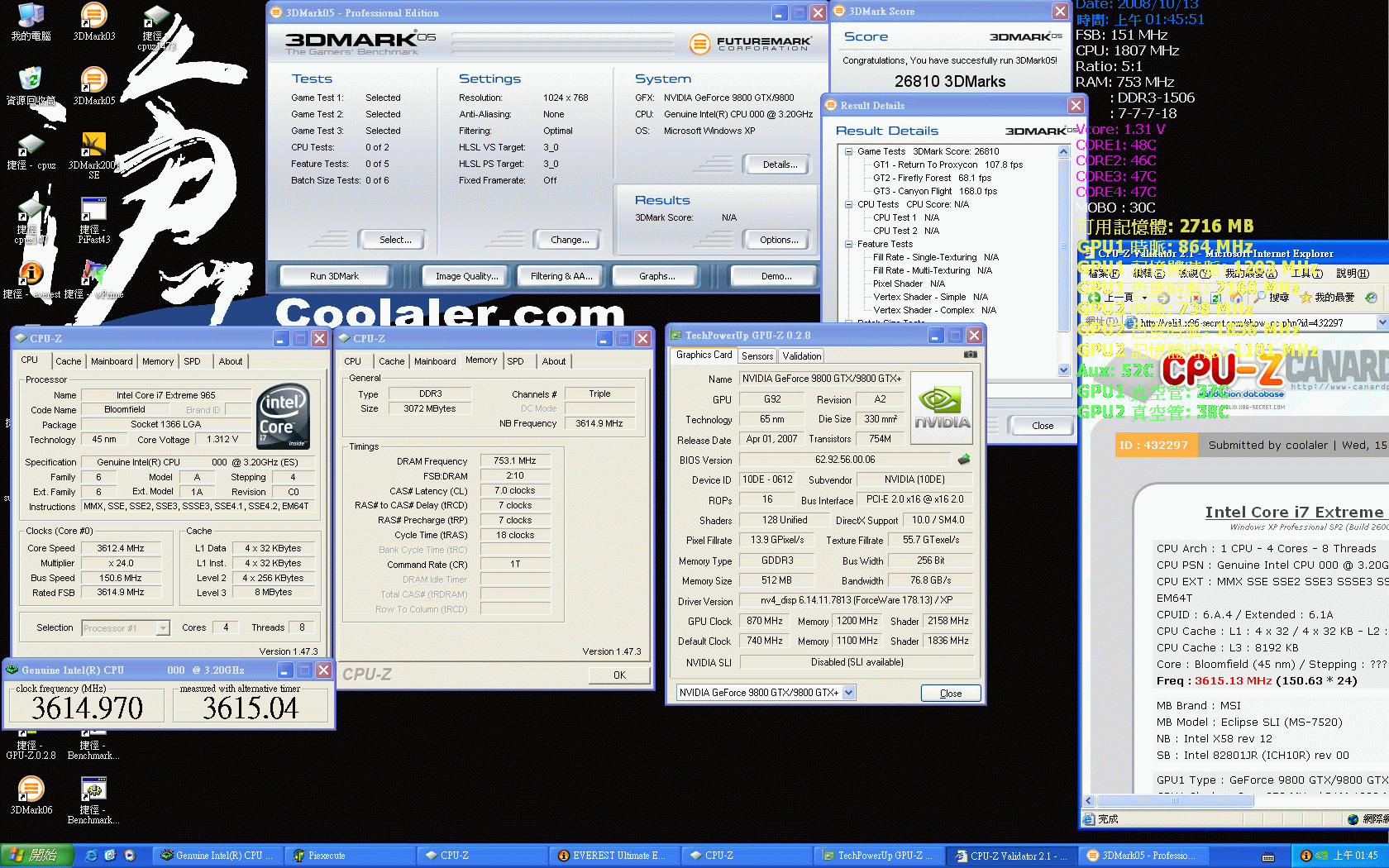Open everest desktop shortcut
1389x868 pixels.
coord(31,281)
